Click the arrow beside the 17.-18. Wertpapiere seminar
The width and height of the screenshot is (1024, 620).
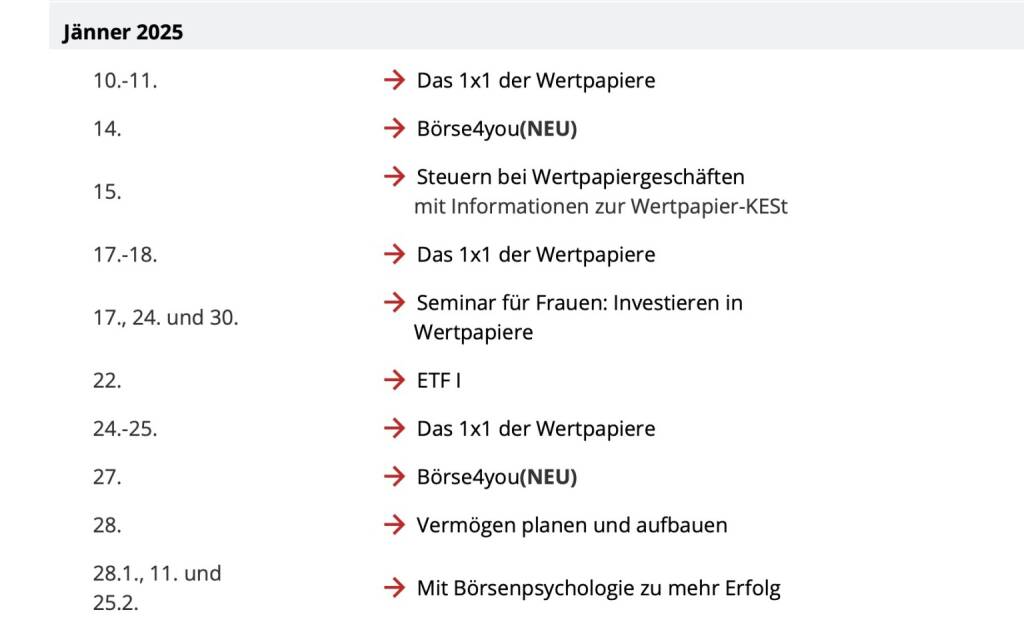click(x=393, y=254)
